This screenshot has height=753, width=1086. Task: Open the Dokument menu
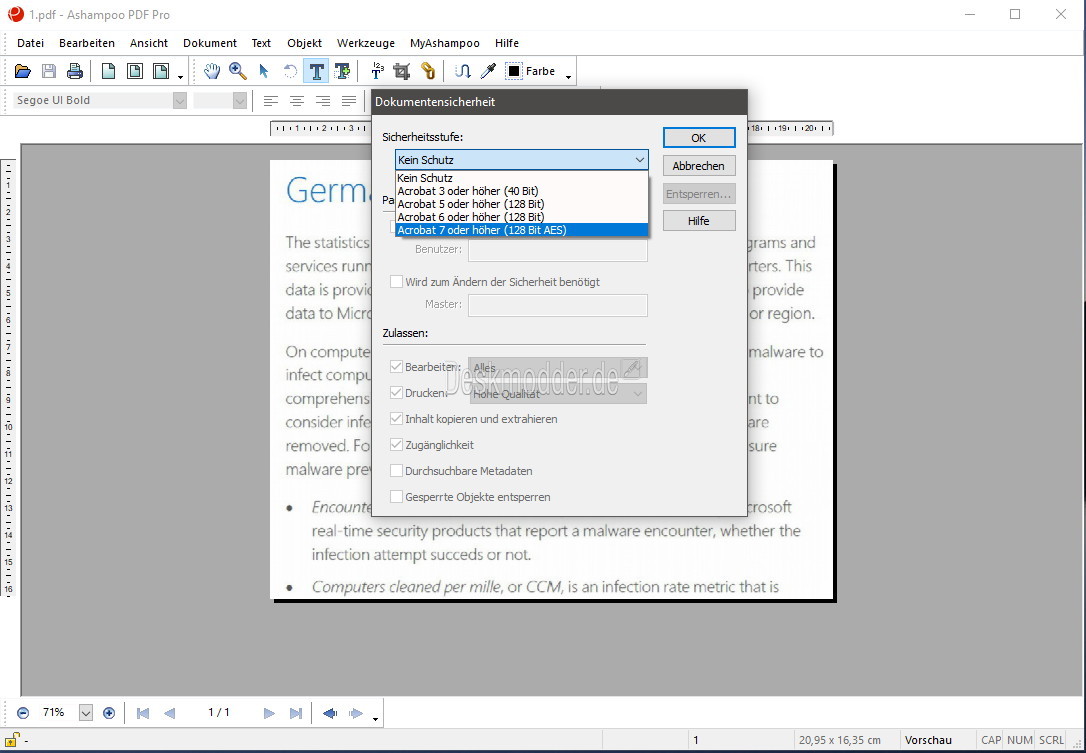(210, 43)
